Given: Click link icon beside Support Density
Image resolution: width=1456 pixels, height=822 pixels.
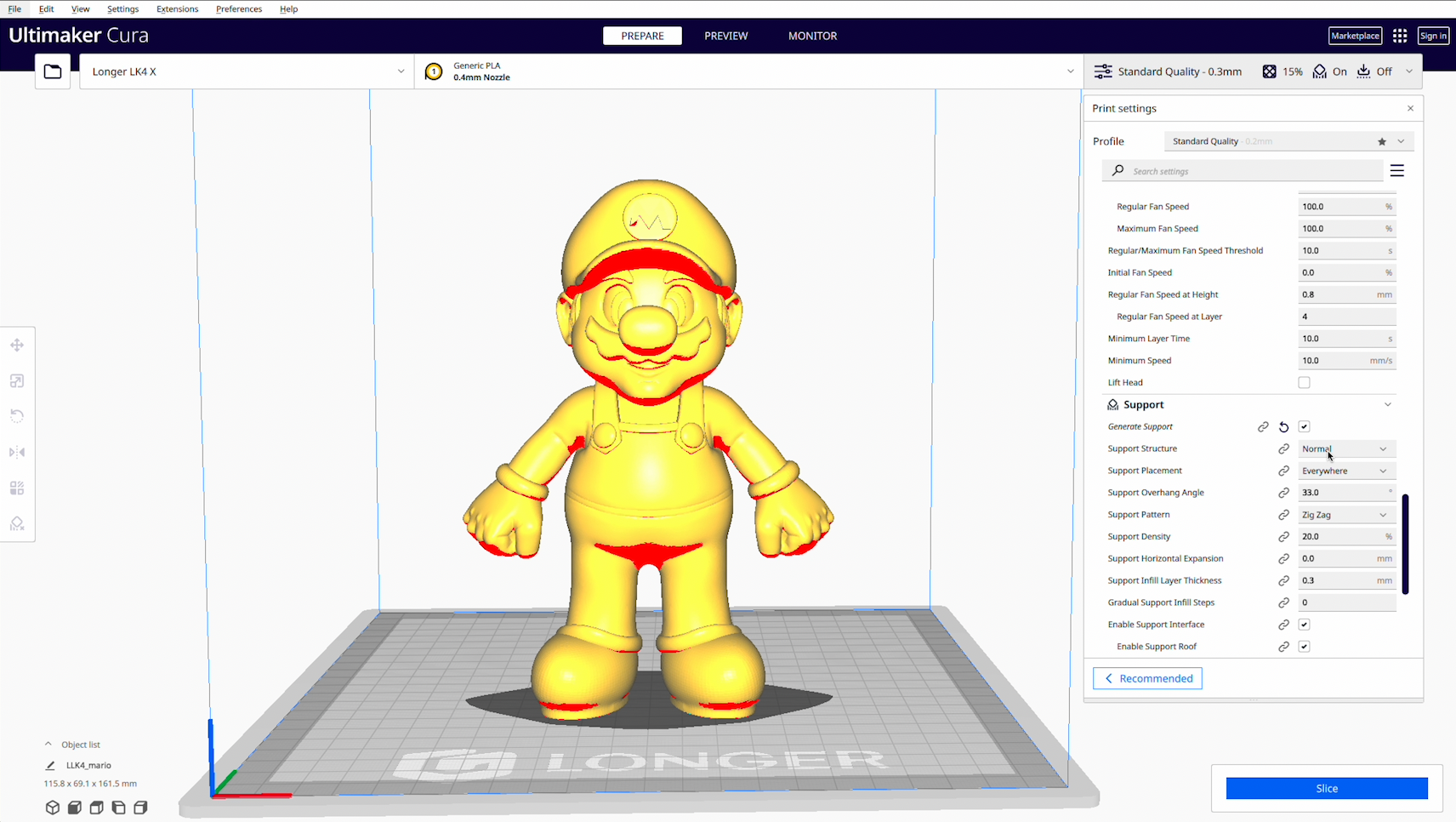Looking at the screenshot, I should [x=1284, y=537].
